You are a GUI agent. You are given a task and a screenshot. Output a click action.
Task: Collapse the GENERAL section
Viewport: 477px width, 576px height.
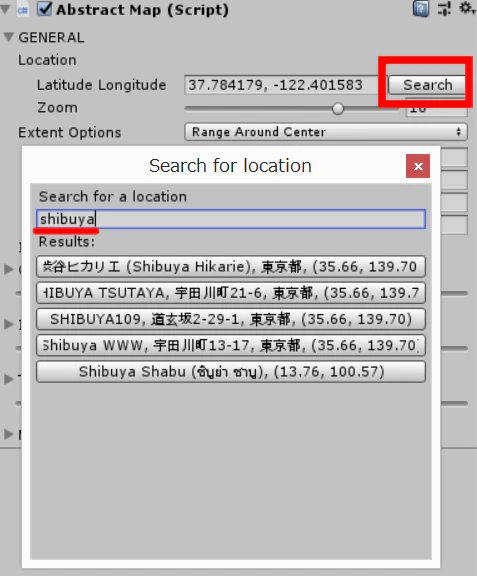point(8,37)
